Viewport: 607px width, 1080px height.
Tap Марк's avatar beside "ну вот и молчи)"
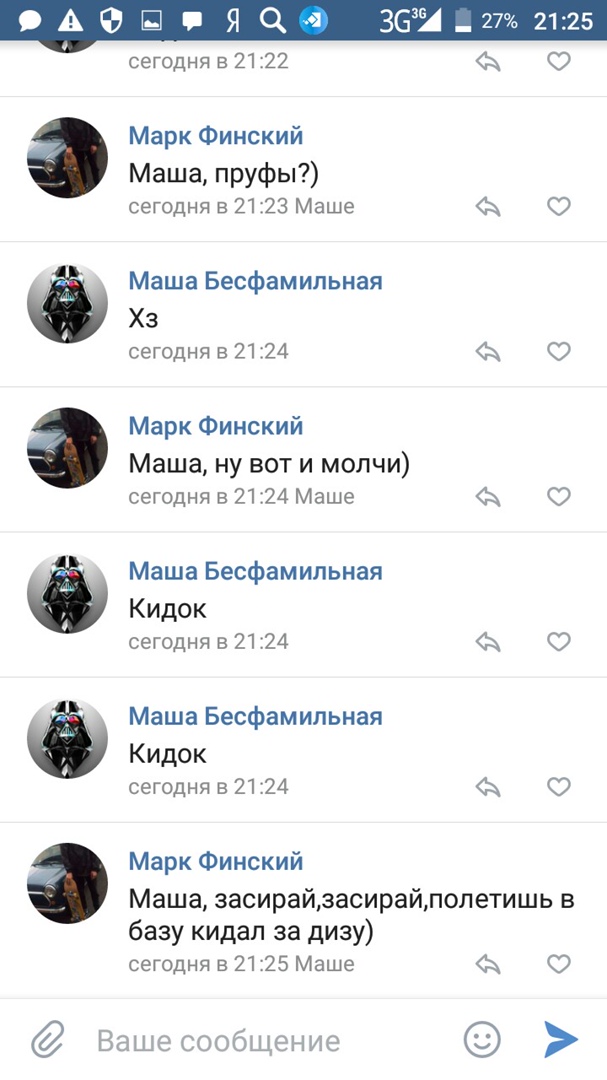[67, 448]
